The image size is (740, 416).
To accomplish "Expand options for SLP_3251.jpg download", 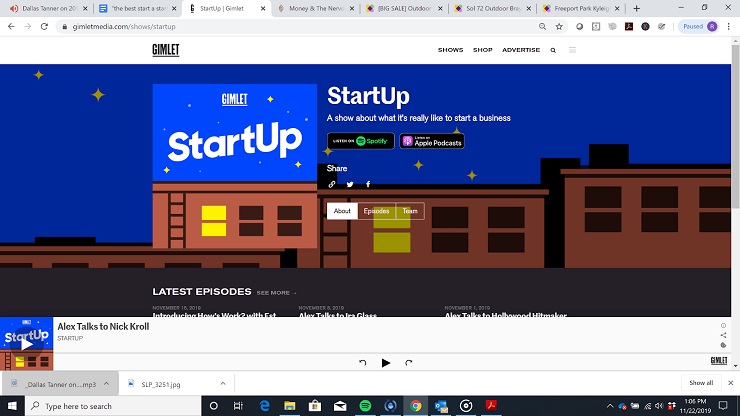I will (223, 384).
